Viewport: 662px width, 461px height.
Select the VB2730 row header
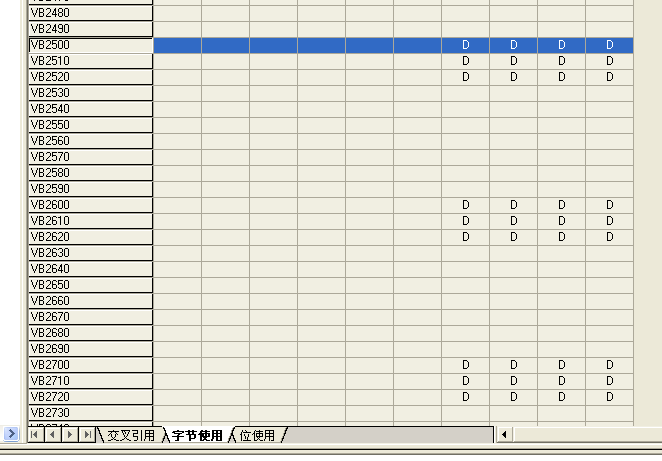pos(90,413)
